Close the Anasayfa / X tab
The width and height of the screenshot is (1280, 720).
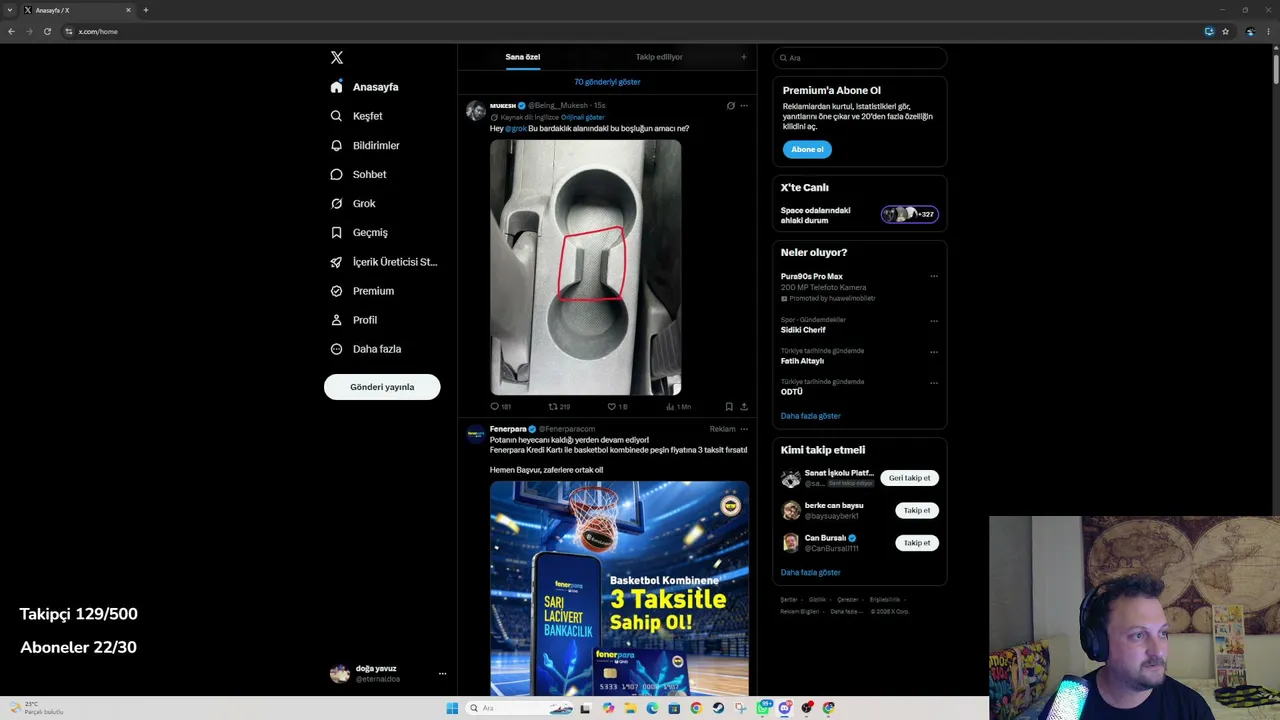coord(128,10)
